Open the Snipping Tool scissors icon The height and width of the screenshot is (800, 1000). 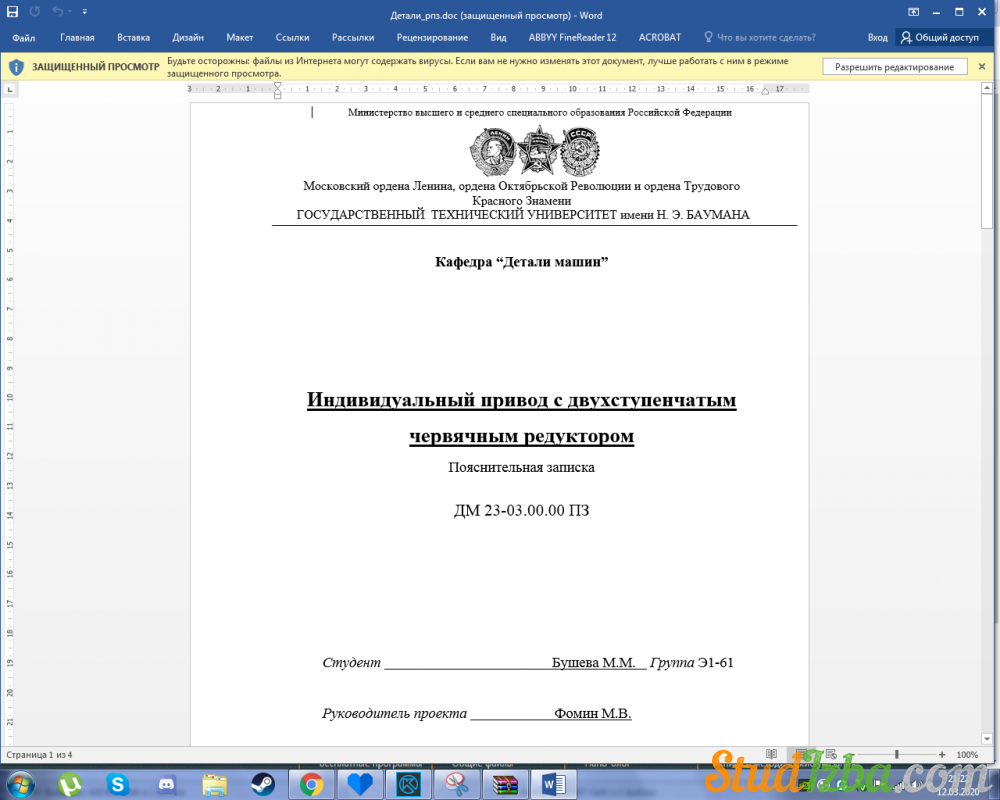pos(457,785)
